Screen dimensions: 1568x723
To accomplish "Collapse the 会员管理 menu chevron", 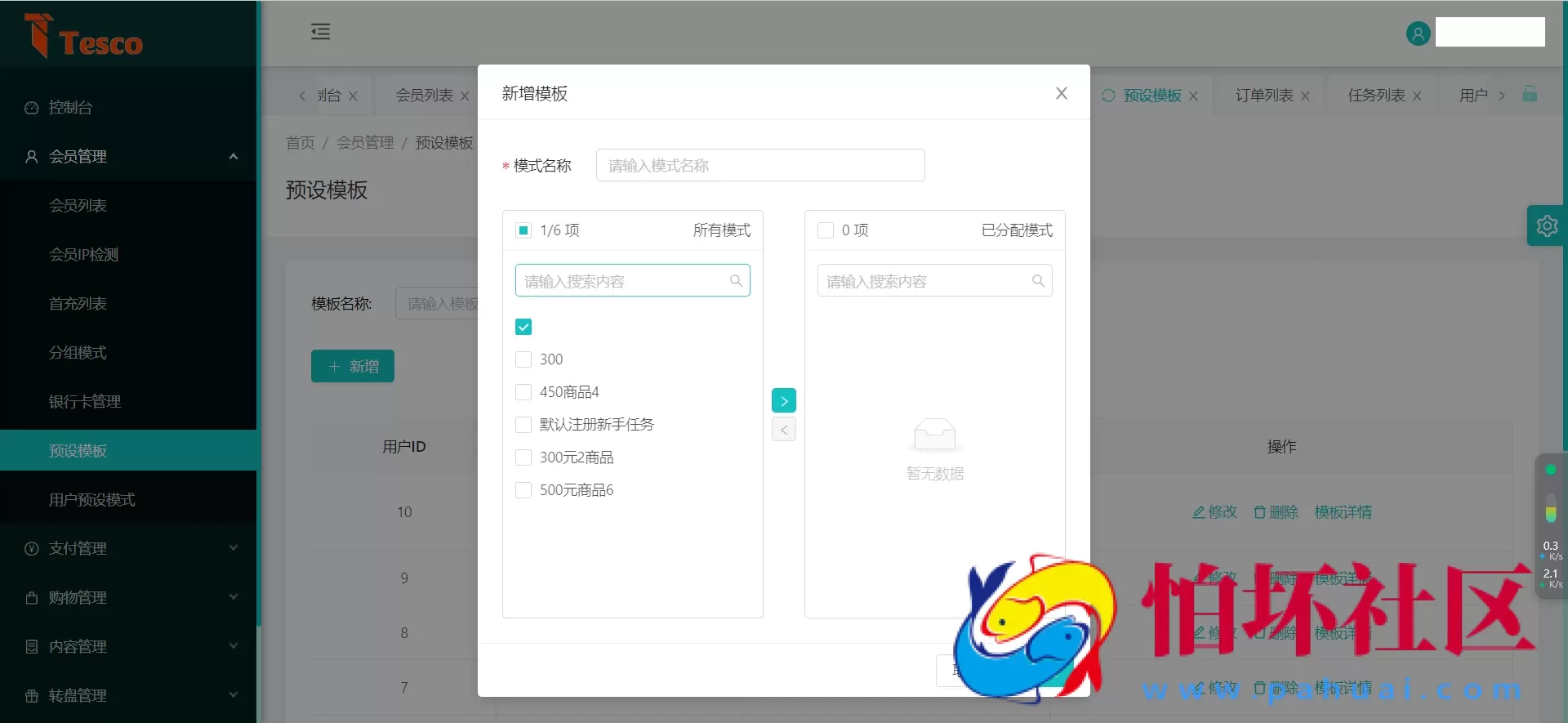I will (234, 156).
